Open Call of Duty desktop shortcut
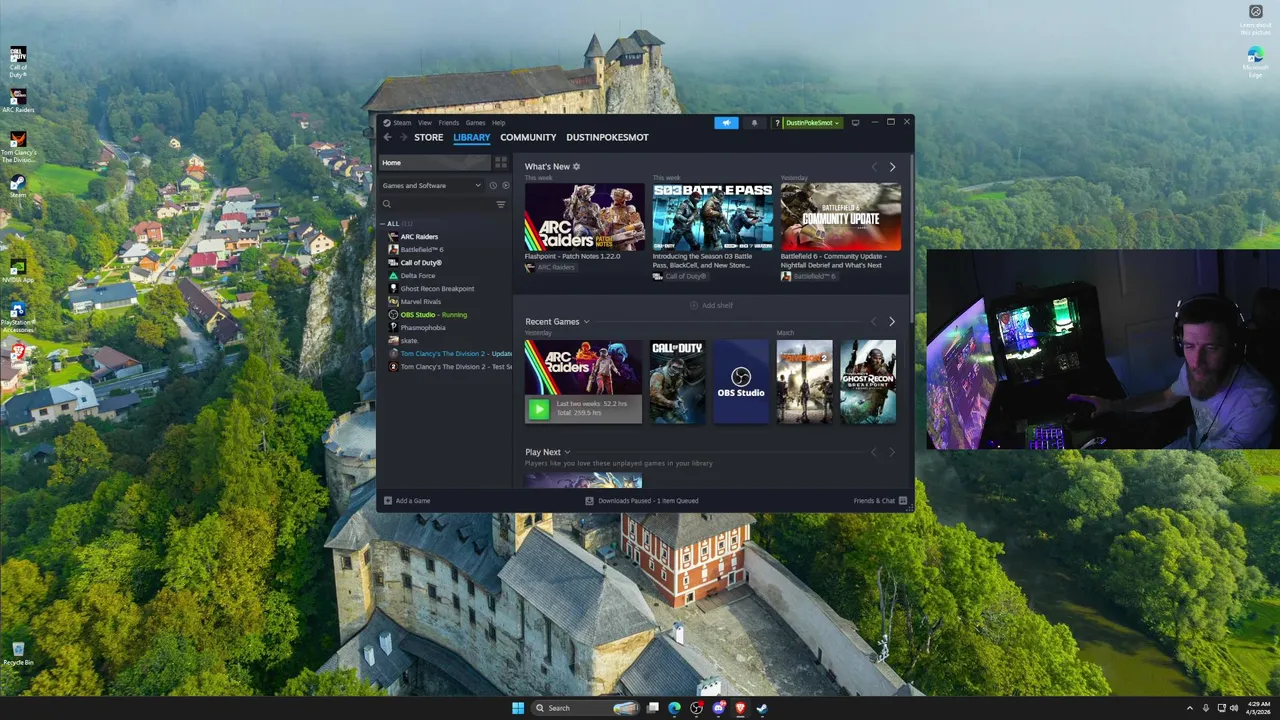Image resolution: width=1280 pixels, height=720 pixels. (x=17, y=62)
